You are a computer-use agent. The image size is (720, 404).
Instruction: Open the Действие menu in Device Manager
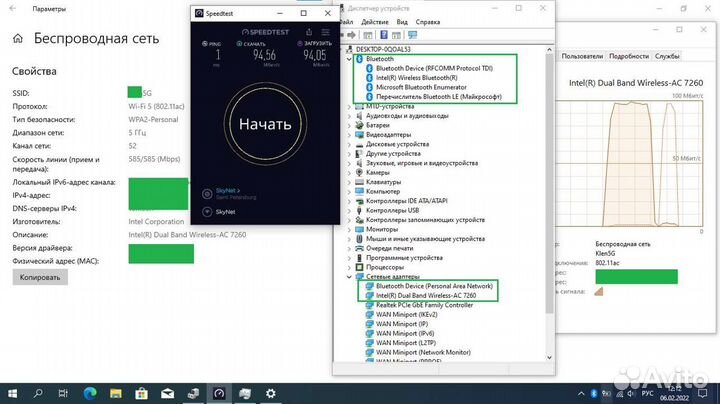(x=375, y=22)
